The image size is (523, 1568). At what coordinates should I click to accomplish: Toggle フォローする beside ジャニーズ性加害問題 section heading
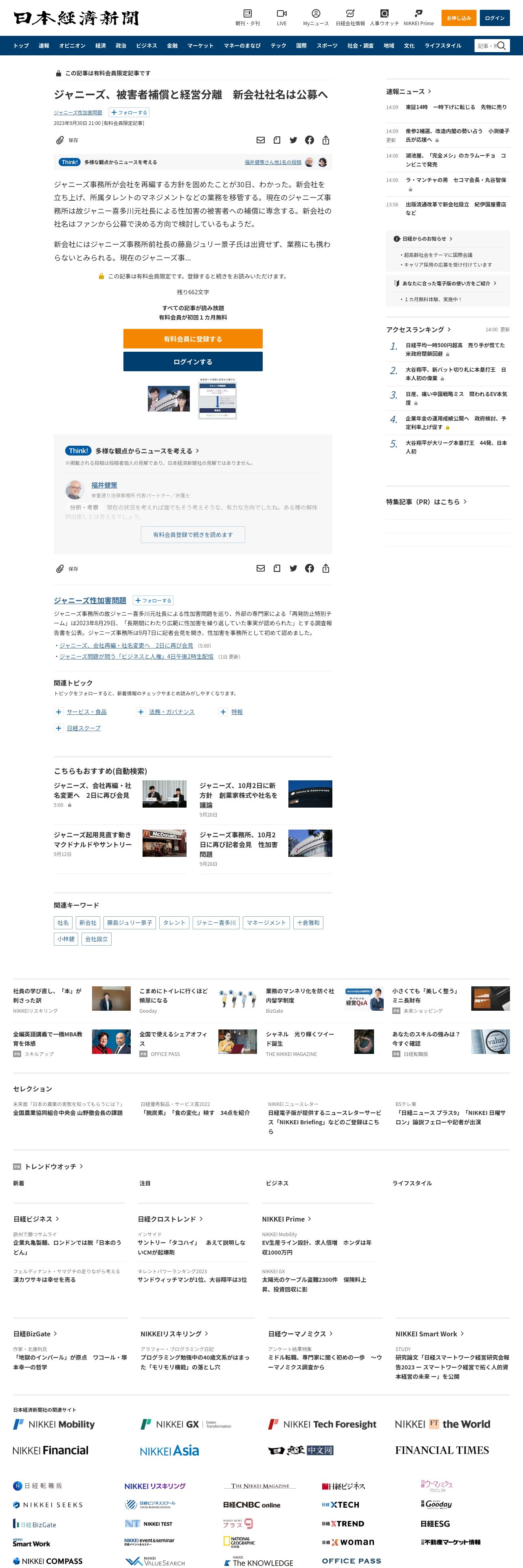[x=154, y=600]
